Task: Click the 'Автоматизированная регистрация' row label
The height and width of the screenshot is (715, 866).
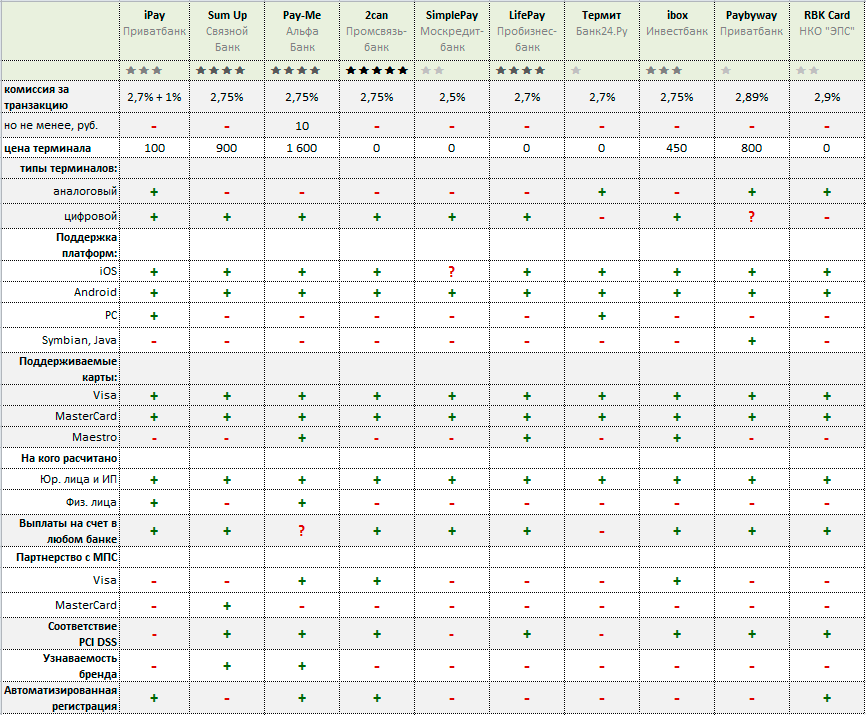Action: pos(60,698)
